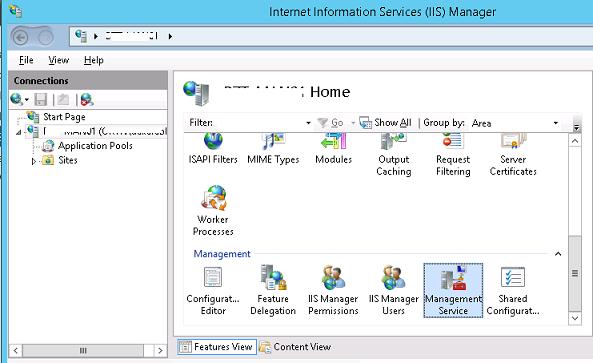Open Request Filtering feature
Viewport: 593px width, 363px height.
pyautogui.click(x=453, y=155)
